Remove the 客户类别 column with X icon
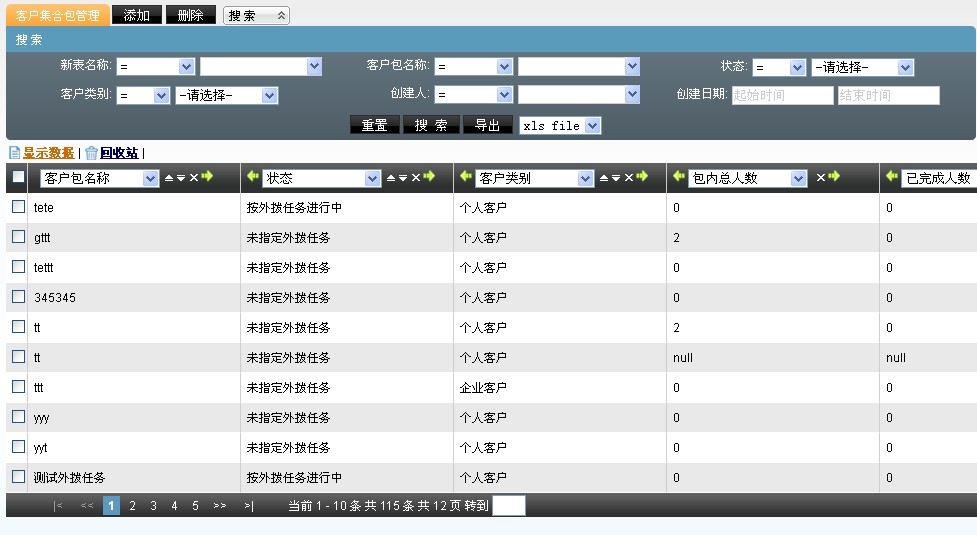The image size is (977, 535). (629, 178)
